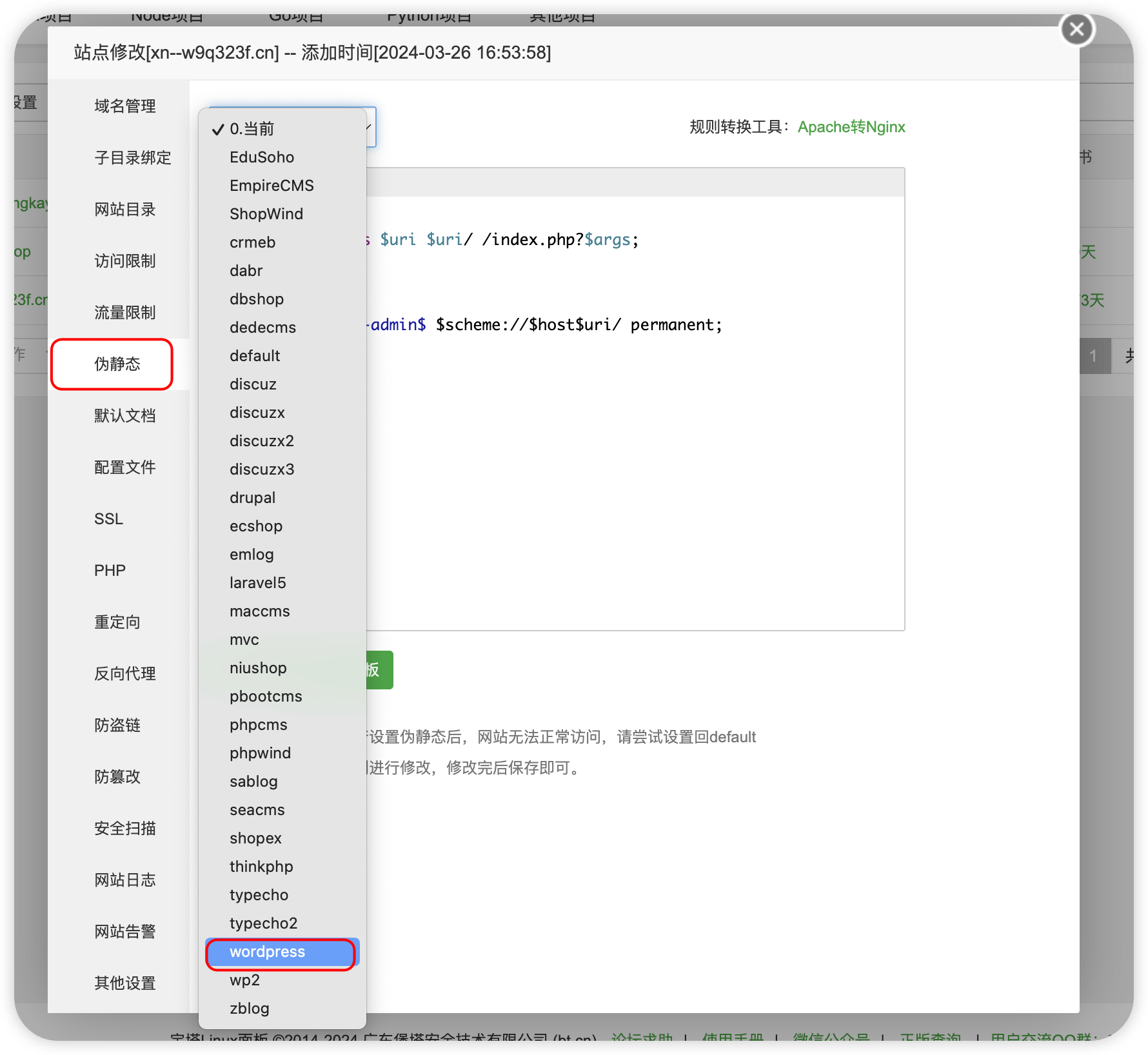
Task: Close the site modification dialog
Action: (x=1076, y=30)
